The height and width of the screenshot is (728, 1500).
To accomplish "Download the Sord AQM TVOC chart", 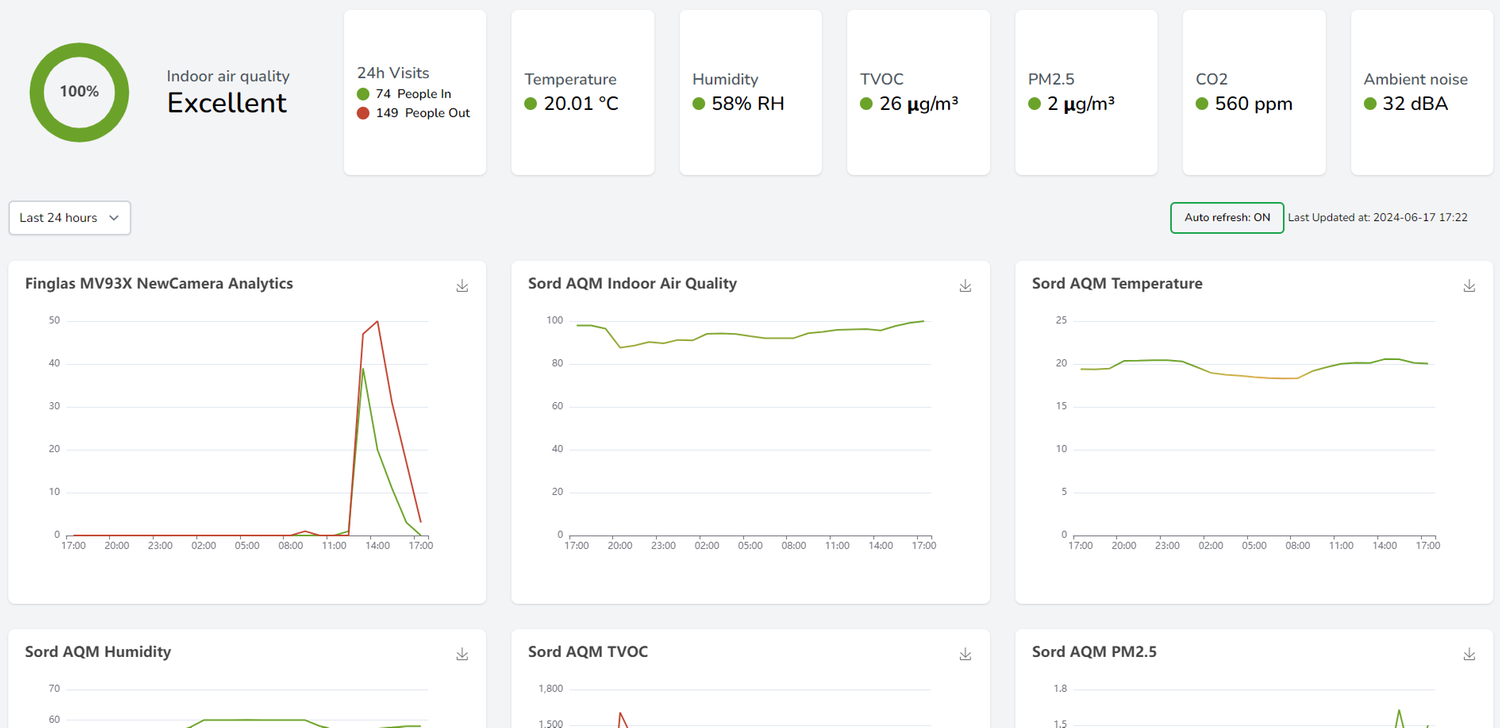I will 965,653.
